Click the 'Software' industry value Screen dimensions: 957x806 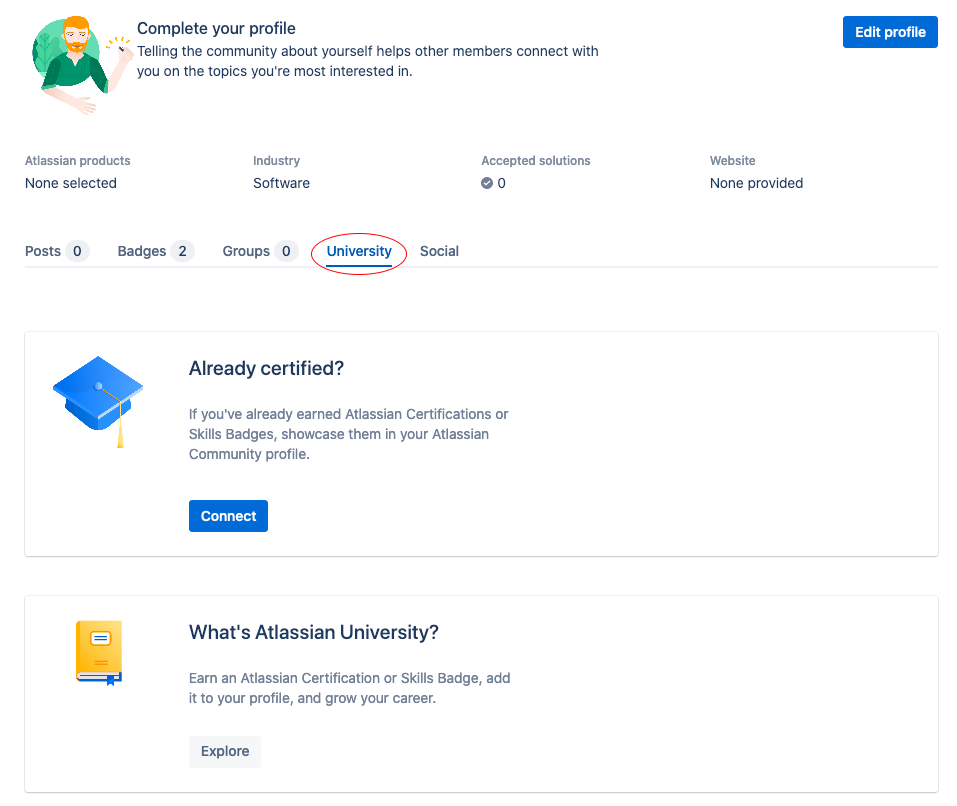click(x=281, y=183)
